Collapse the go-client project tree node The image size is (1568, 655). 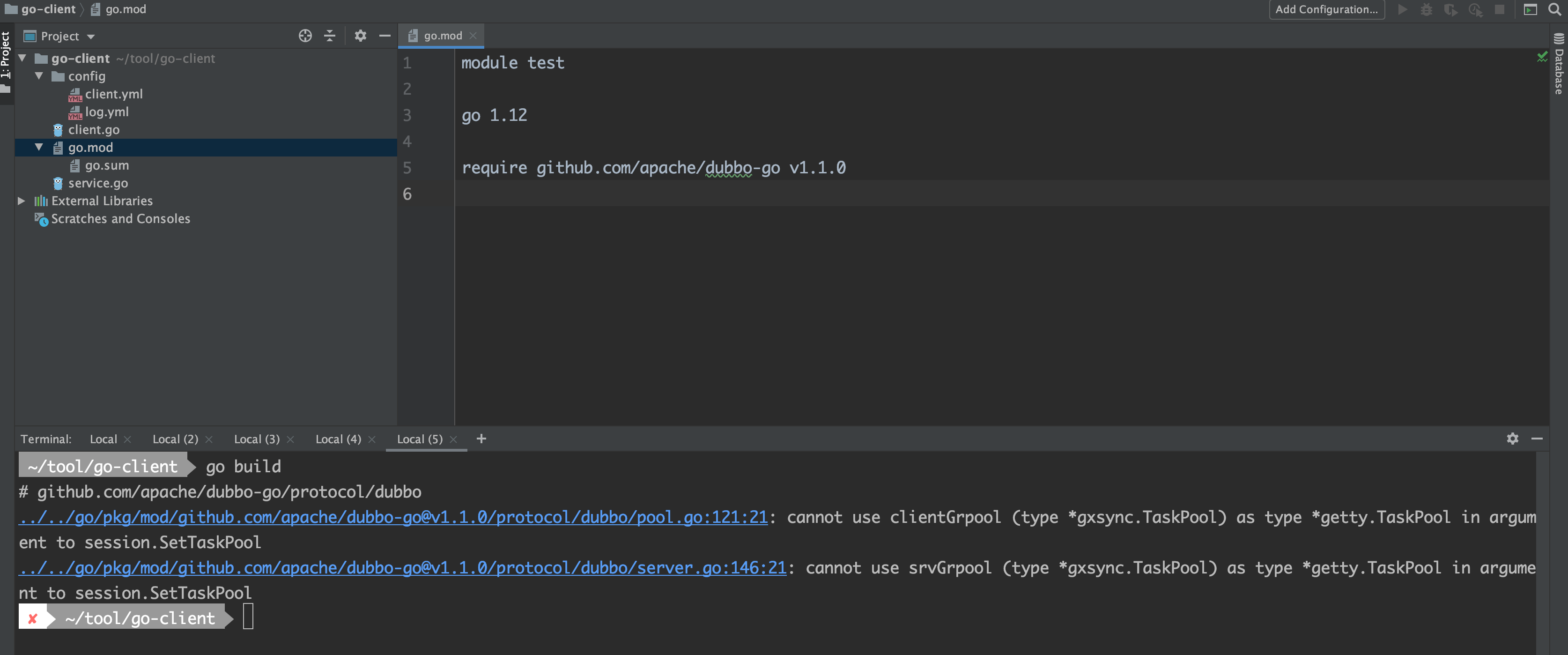point(22,58)
